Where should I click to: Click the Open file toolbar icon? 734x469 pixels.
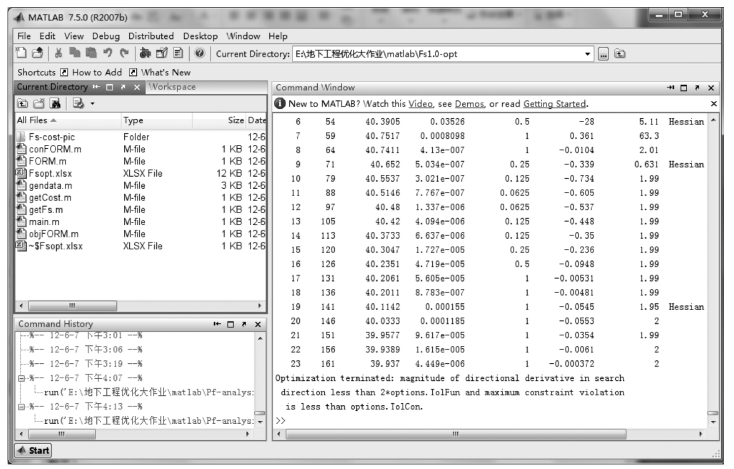[37, 53]
